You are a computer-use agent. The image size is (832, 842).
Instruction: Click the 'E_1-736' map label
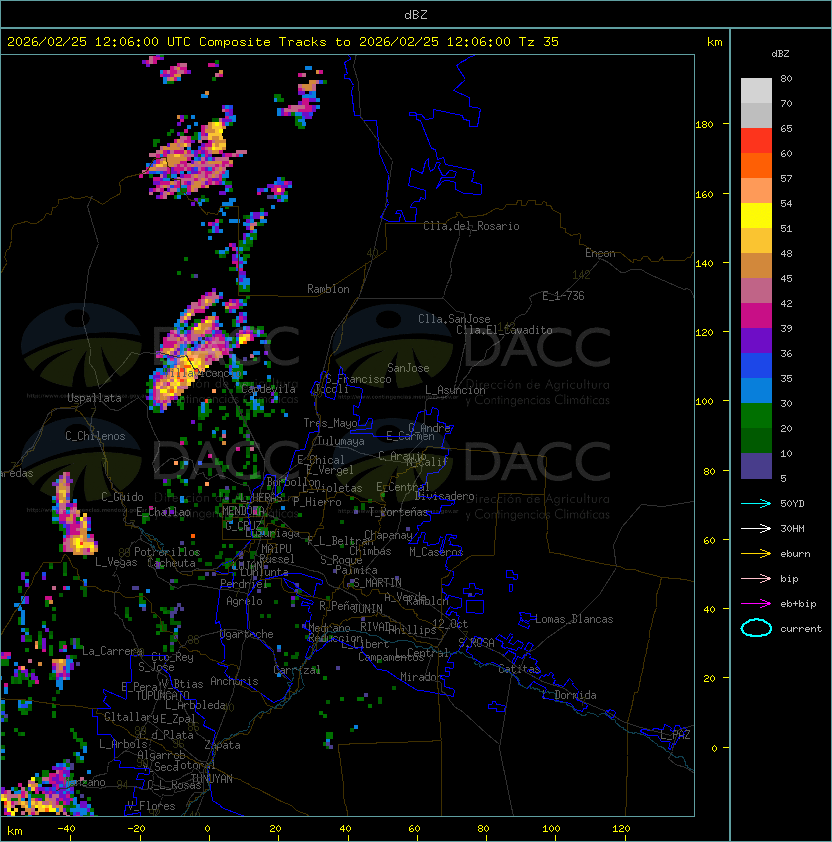click(563, 296)
